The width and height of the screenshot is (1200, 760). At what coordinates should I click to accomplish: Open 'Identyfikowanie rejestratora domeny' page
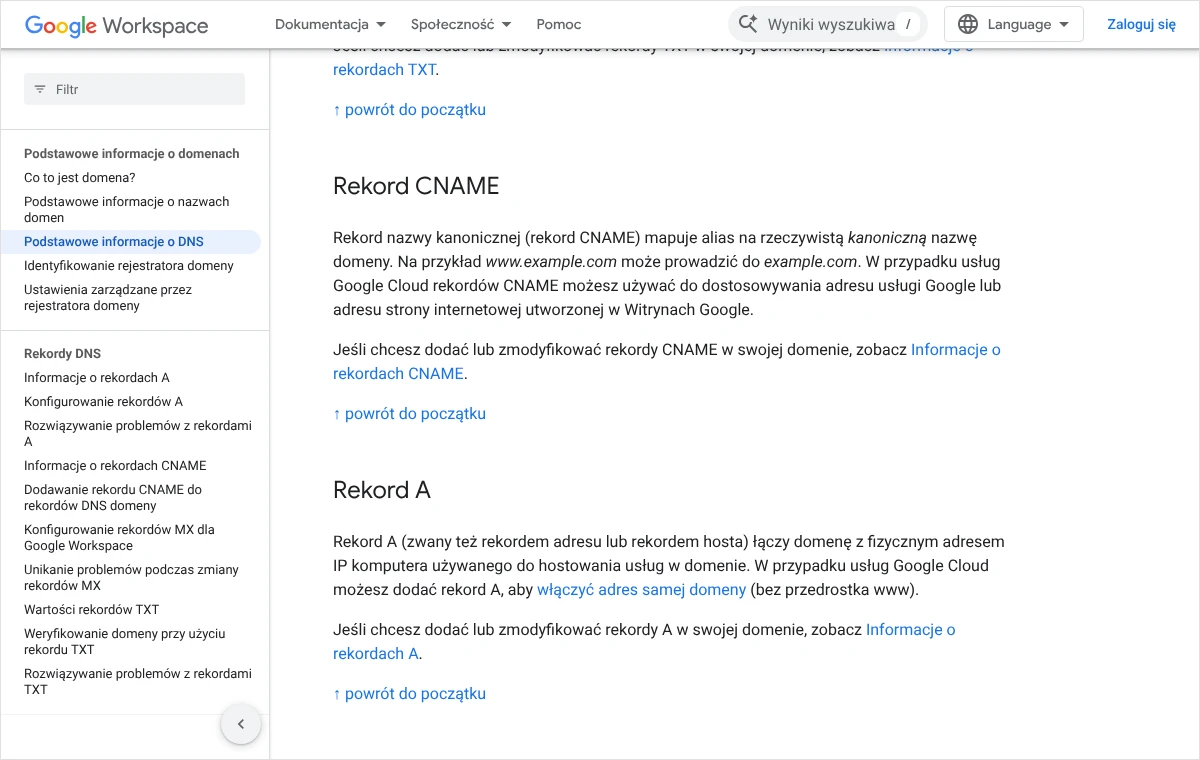(x=129, y=265)
